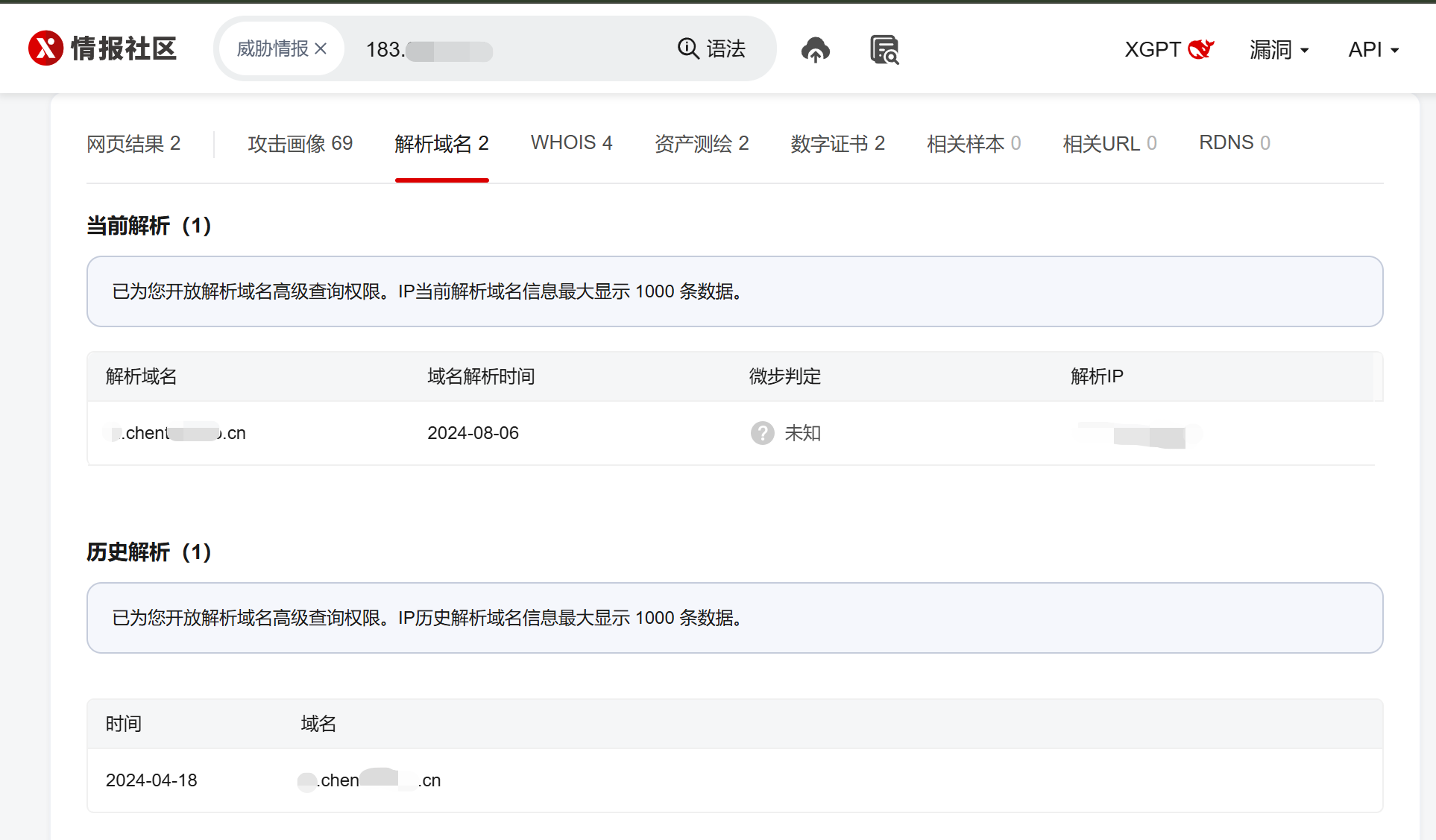Viewport: 1436px width, 840px height.
Task: Click the 情报社区 brand text
Action: [124, 48]
